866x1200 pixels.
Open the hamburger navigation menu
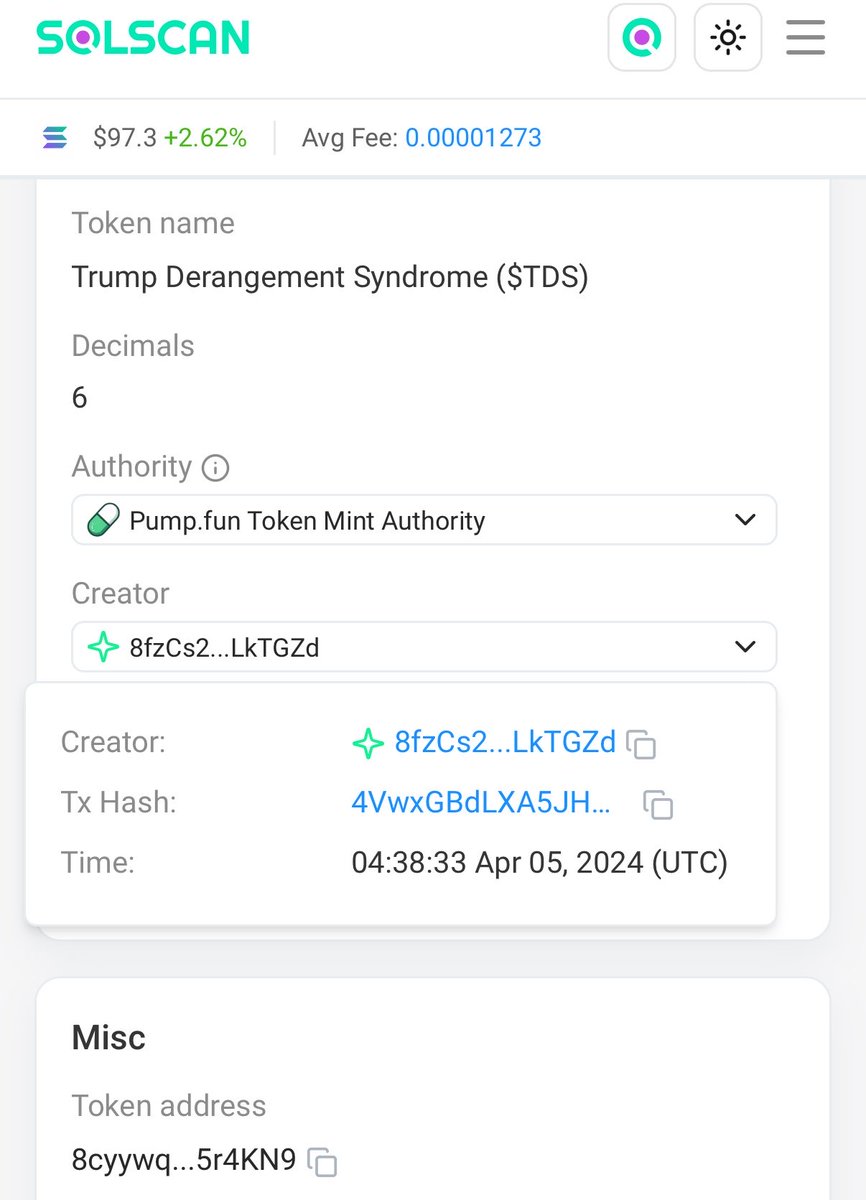click(x=805, y=38)
